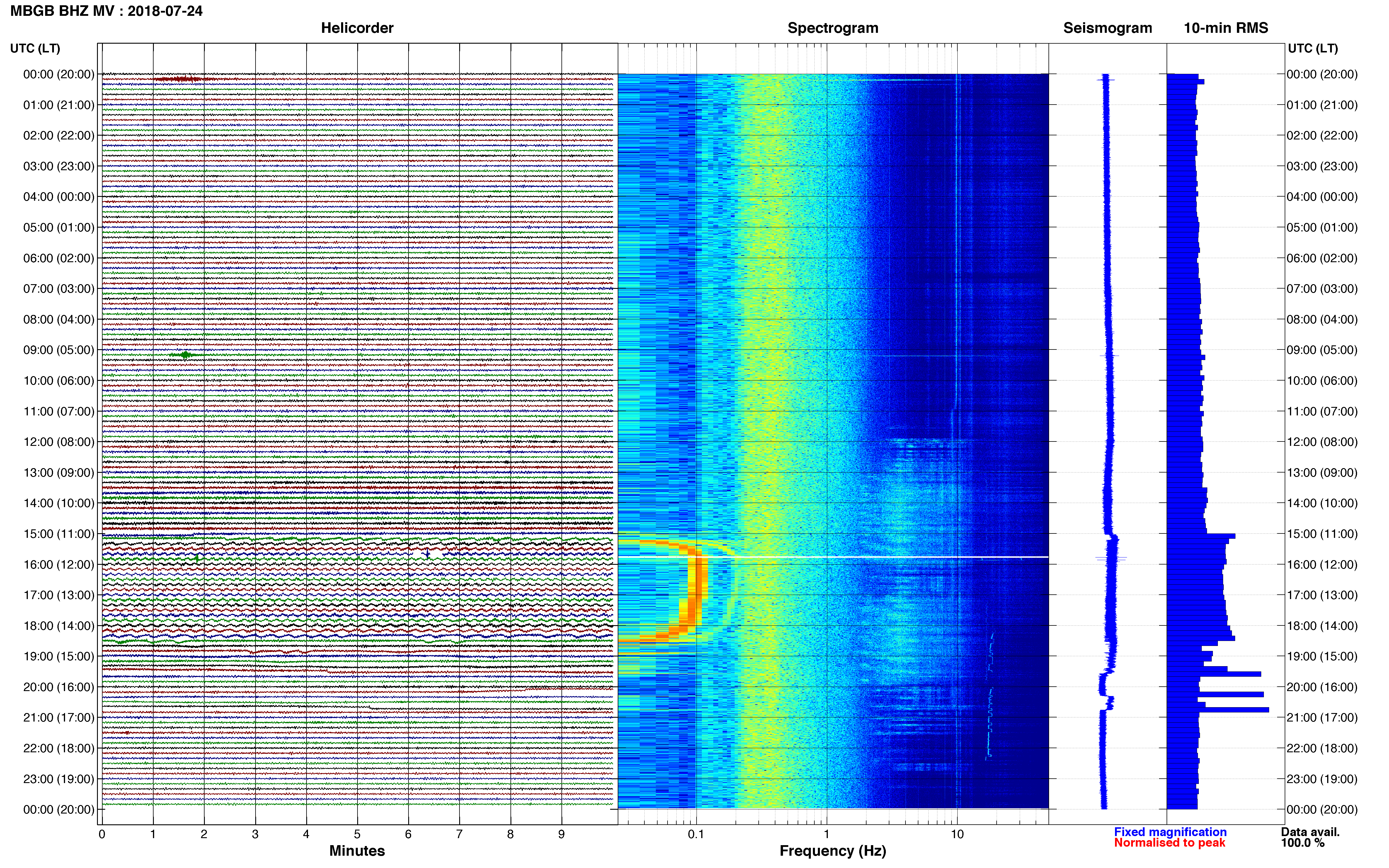Click the 'Fixed magnification' legend text

coord(1170,833)
